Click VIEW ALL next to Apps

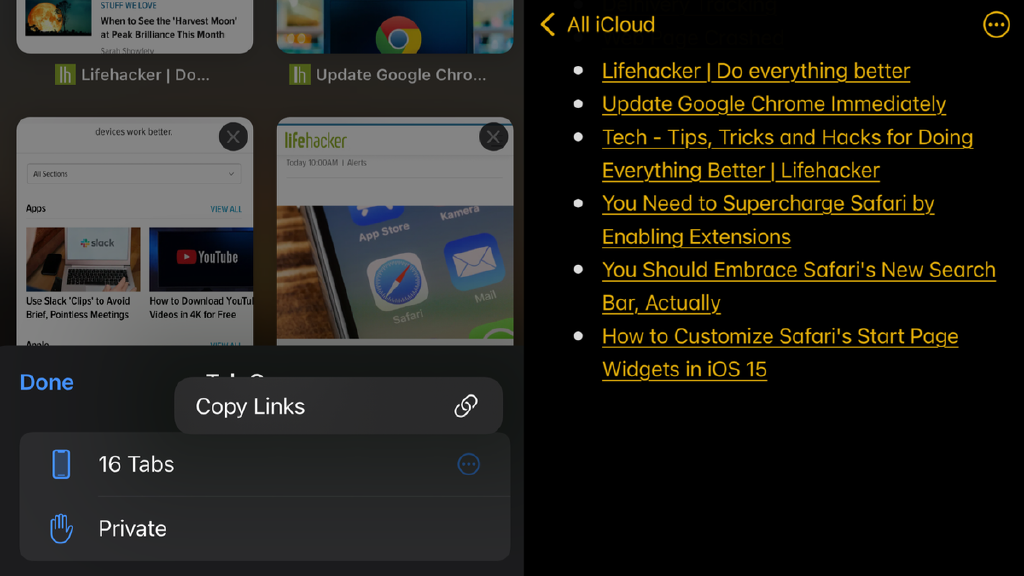click(226, 209)
